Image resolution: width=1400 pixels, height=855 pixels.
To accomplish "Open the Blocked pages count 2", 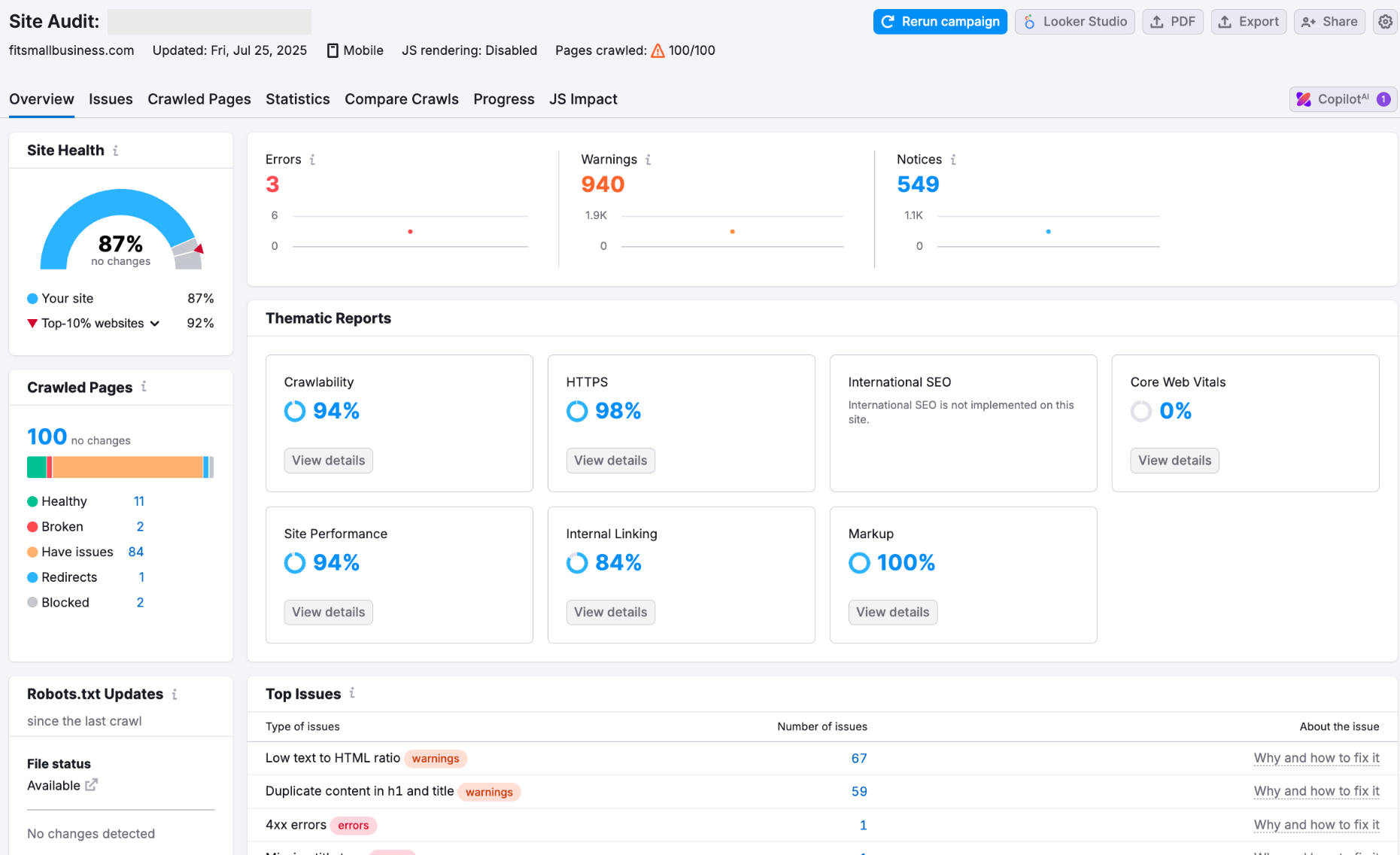I will 140,603.
